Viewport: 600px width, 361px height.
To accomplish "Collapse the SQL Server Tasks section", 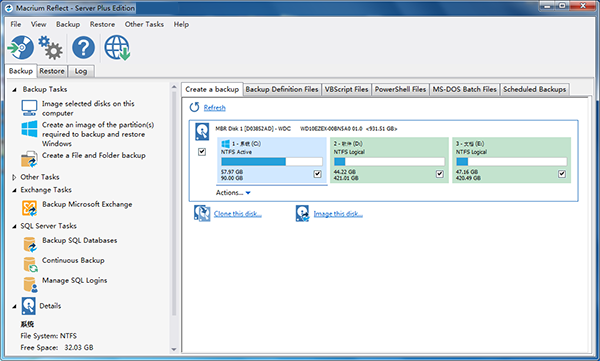I will tap(14, 226).
